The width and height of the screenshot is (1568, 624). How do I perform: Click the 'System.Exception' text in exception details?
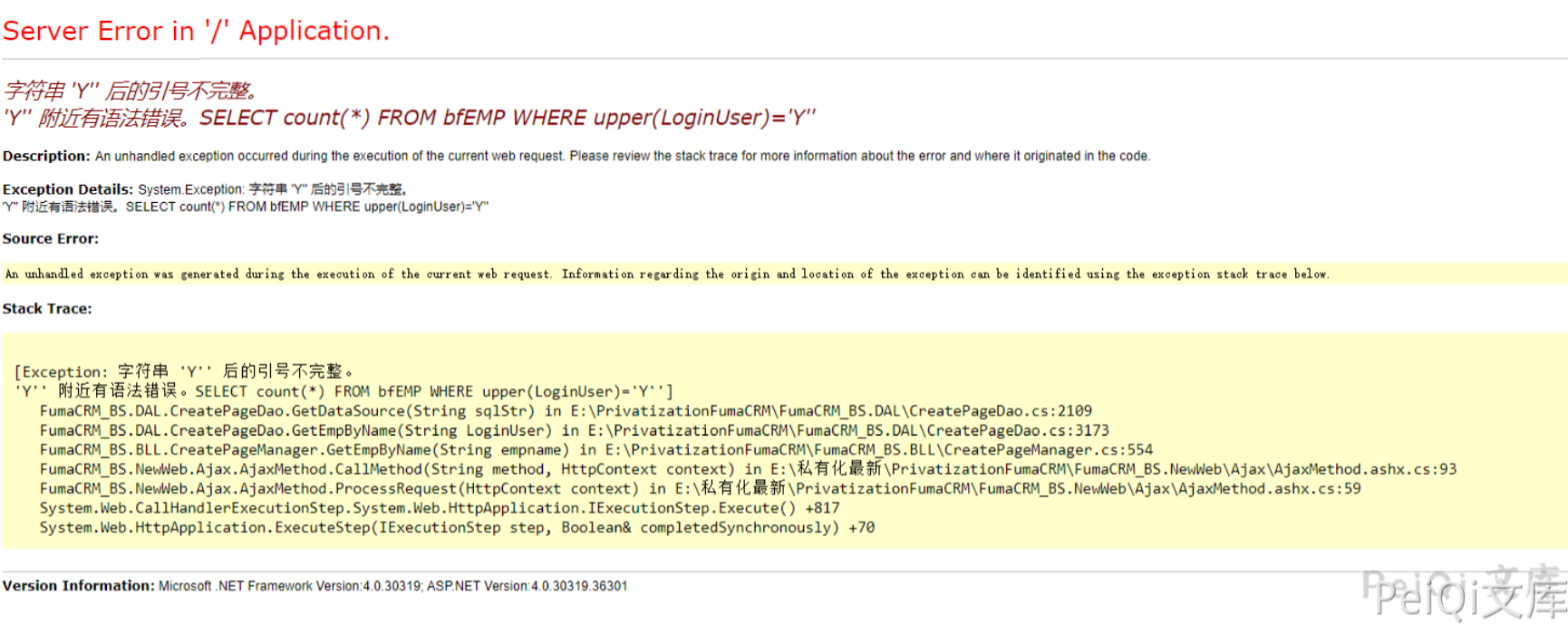pyautogui.click(x=190, y=189)
